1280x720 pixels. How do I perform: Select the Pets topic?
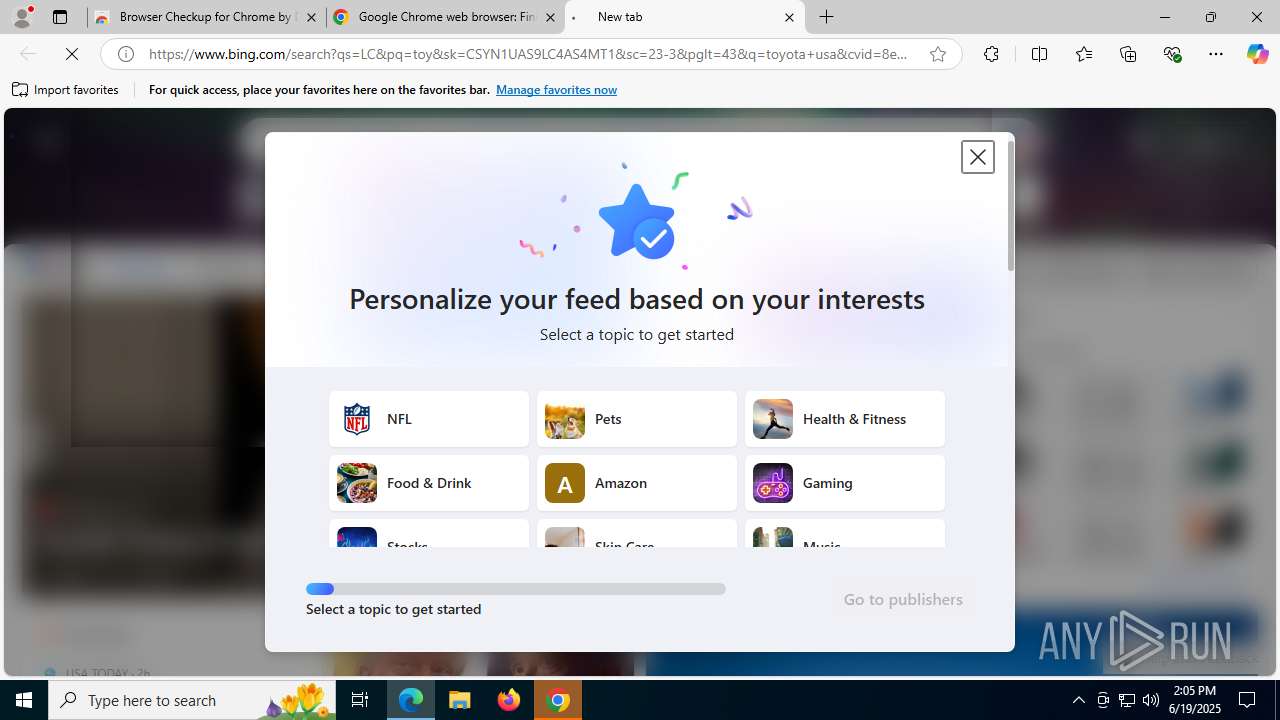pos(637,419)
